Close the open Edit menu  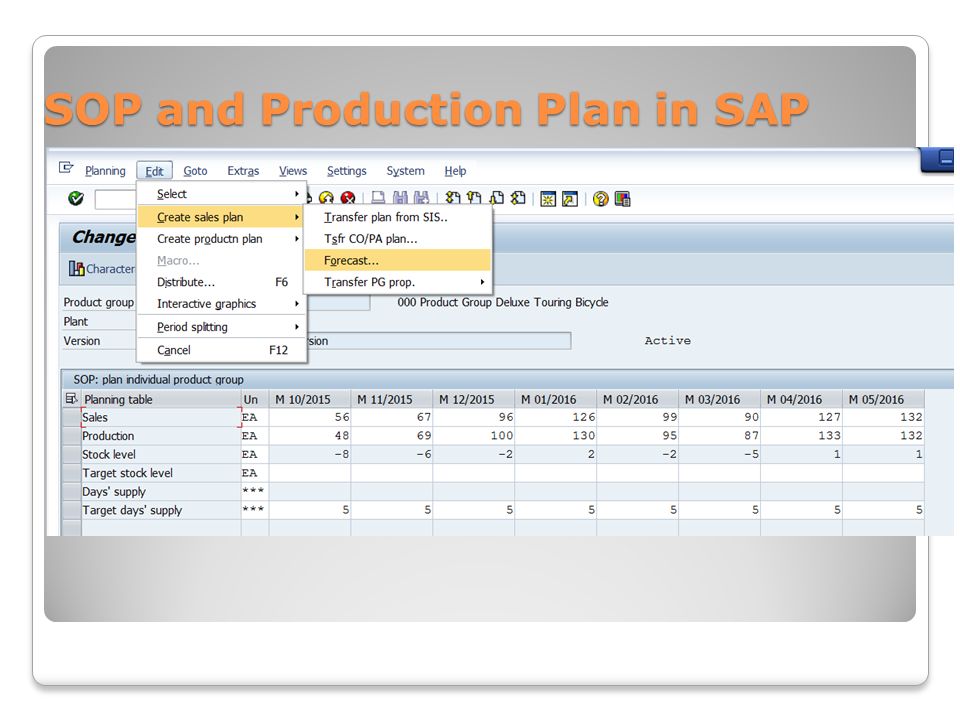(x=154, y=171)
